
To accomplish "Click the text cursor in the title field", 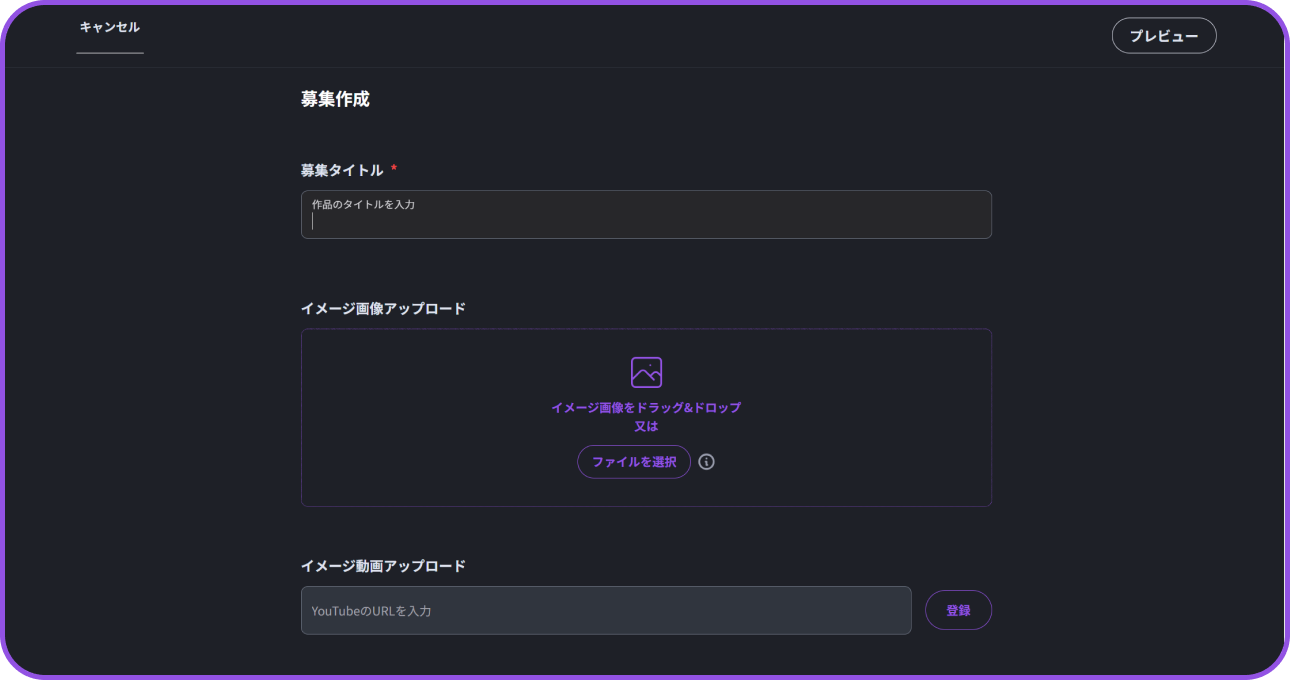I will pyautogui.click(x=313, y=221).
